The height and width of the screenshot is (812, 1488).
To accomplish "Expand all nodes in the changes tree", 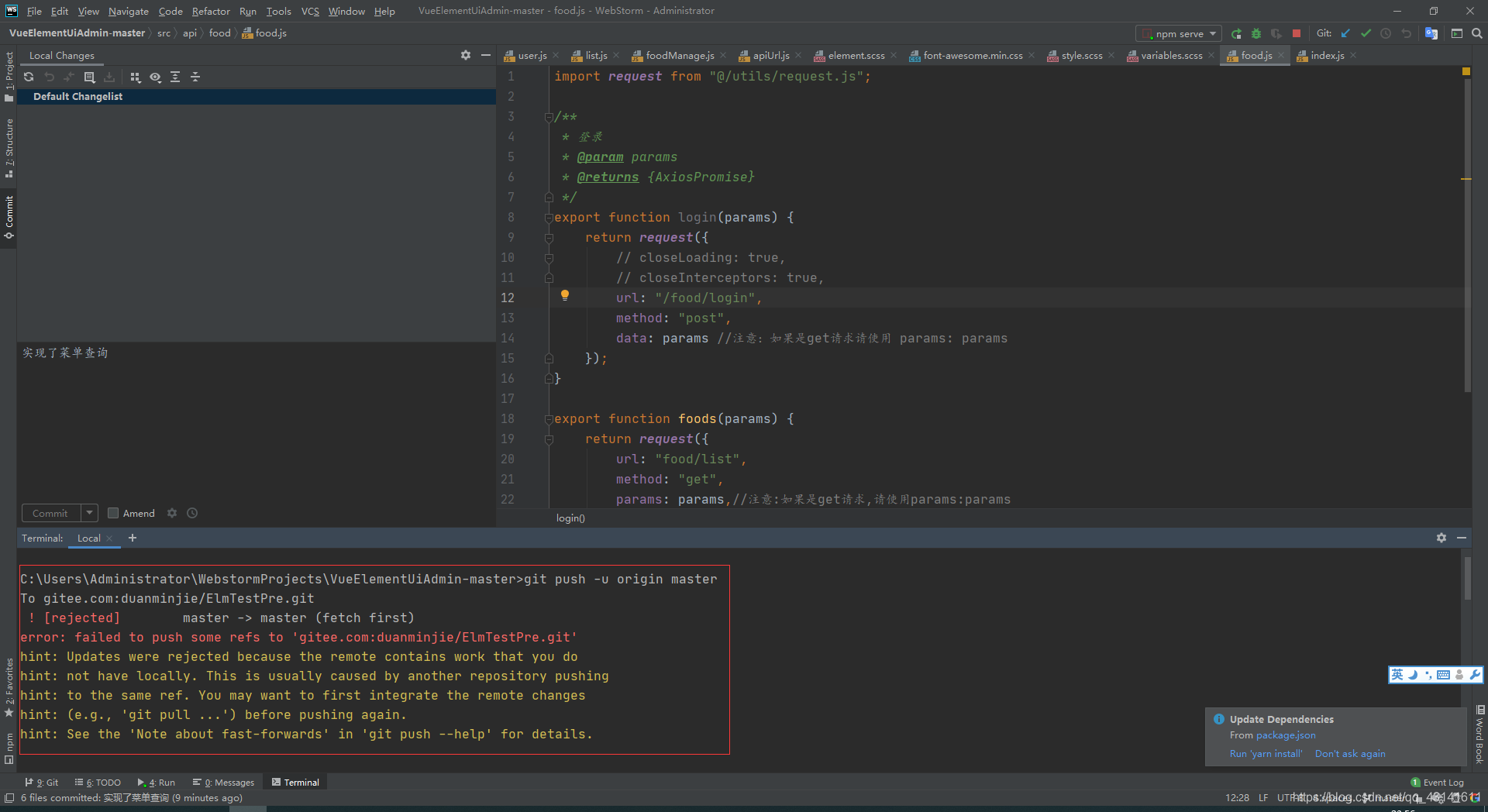I will (x=175, y=77).
